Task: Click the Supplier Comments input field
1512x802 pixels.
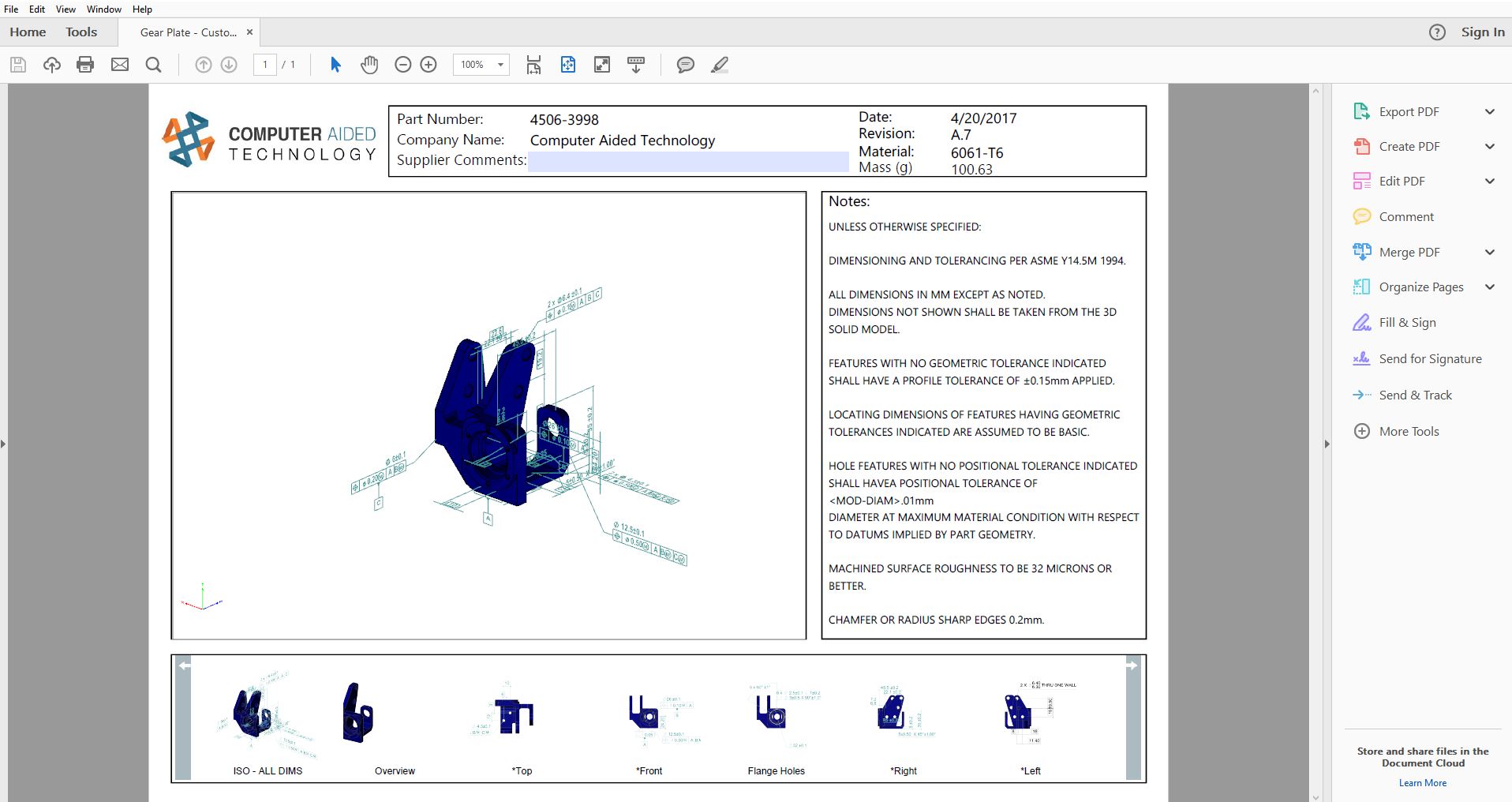Action: [x=688, y=161]
